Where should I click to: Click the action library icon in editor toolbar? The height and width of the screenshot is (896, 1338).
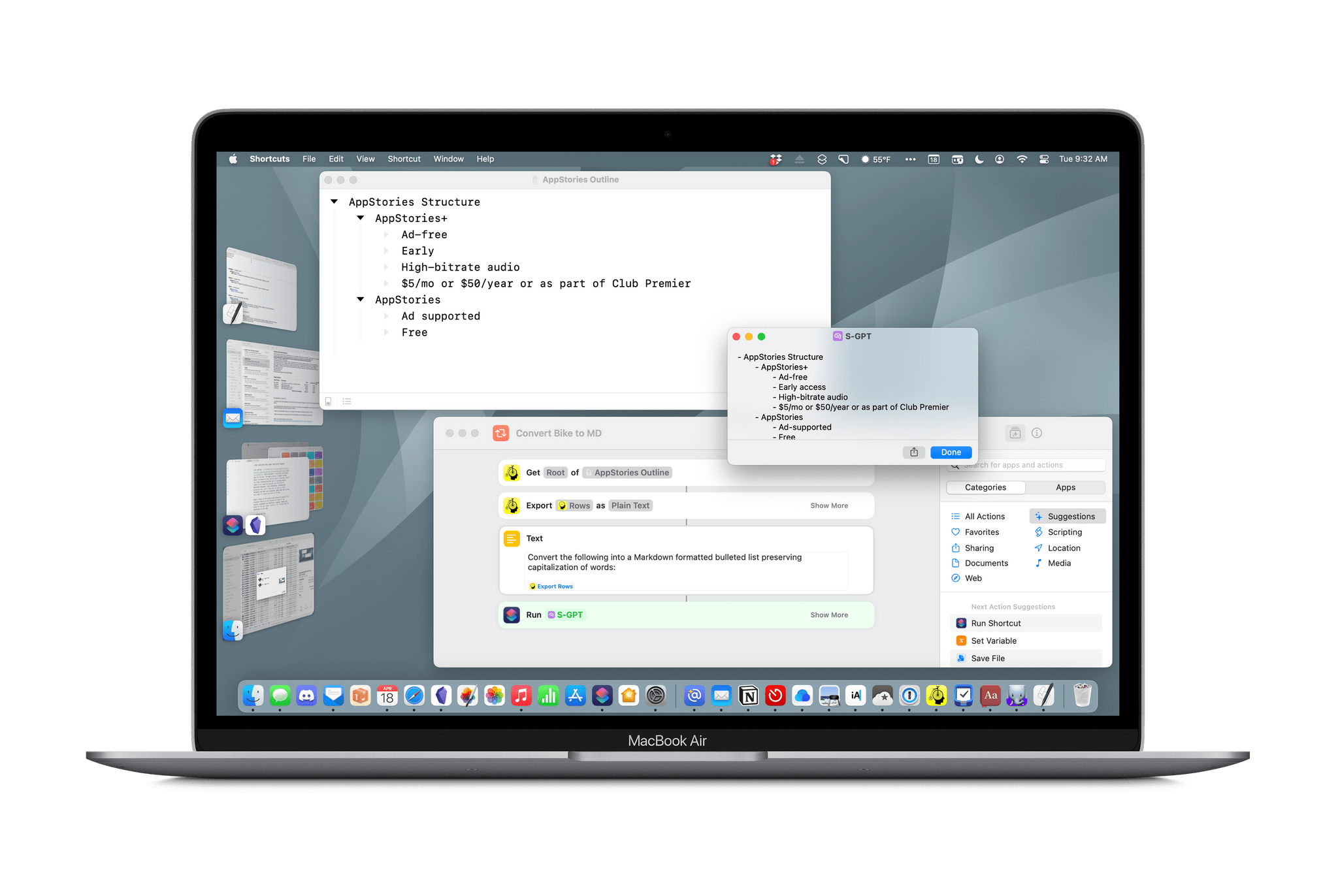[1015, 433]
